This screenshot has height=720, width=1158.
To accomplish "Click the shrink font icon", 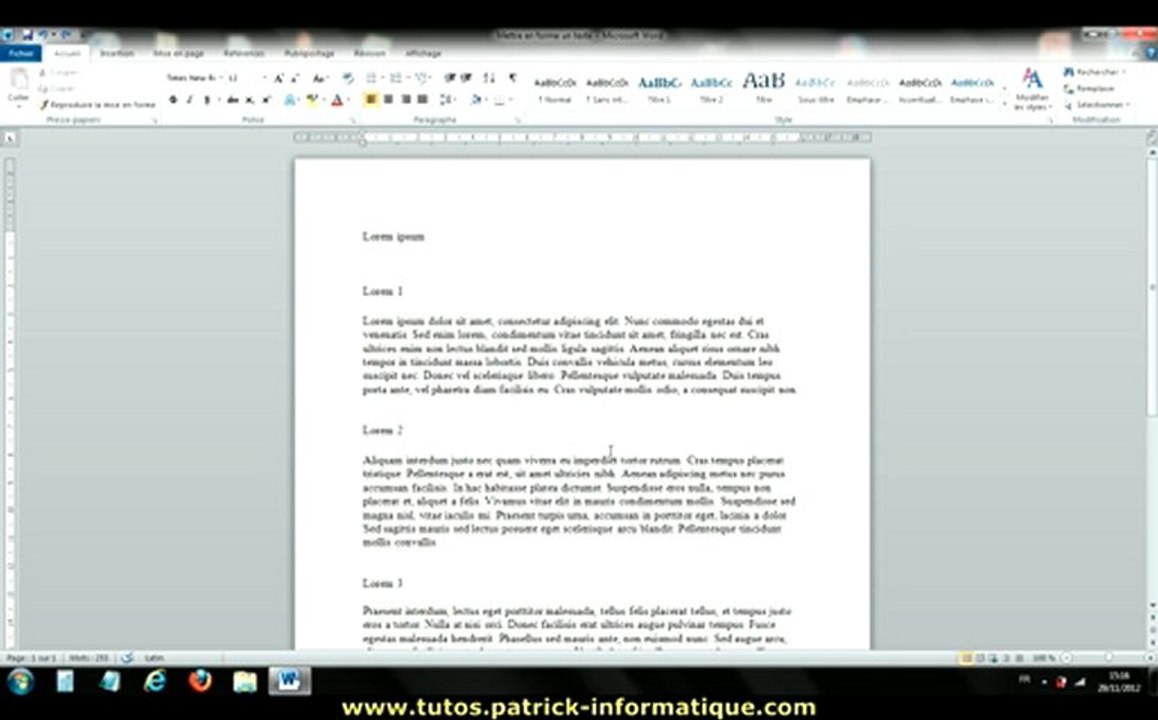I will click(295, 78).
